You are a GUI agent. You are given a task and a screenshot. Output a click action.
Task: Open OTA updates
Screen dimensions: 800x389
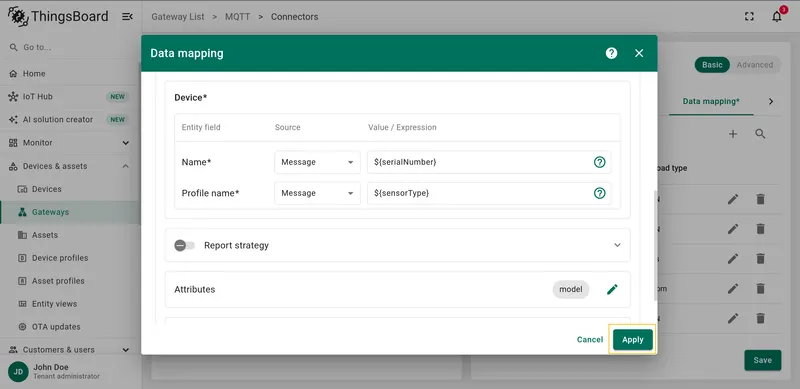tap(69, 327)
